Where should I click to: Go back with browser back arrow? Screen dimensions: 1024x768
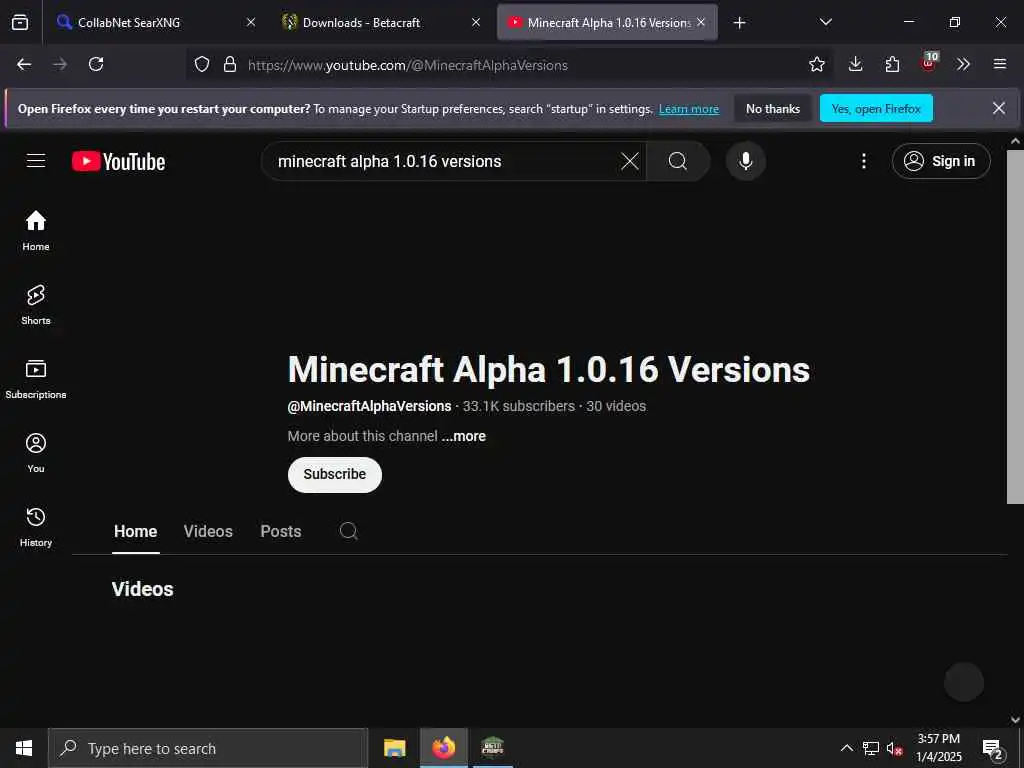[24, 65]
